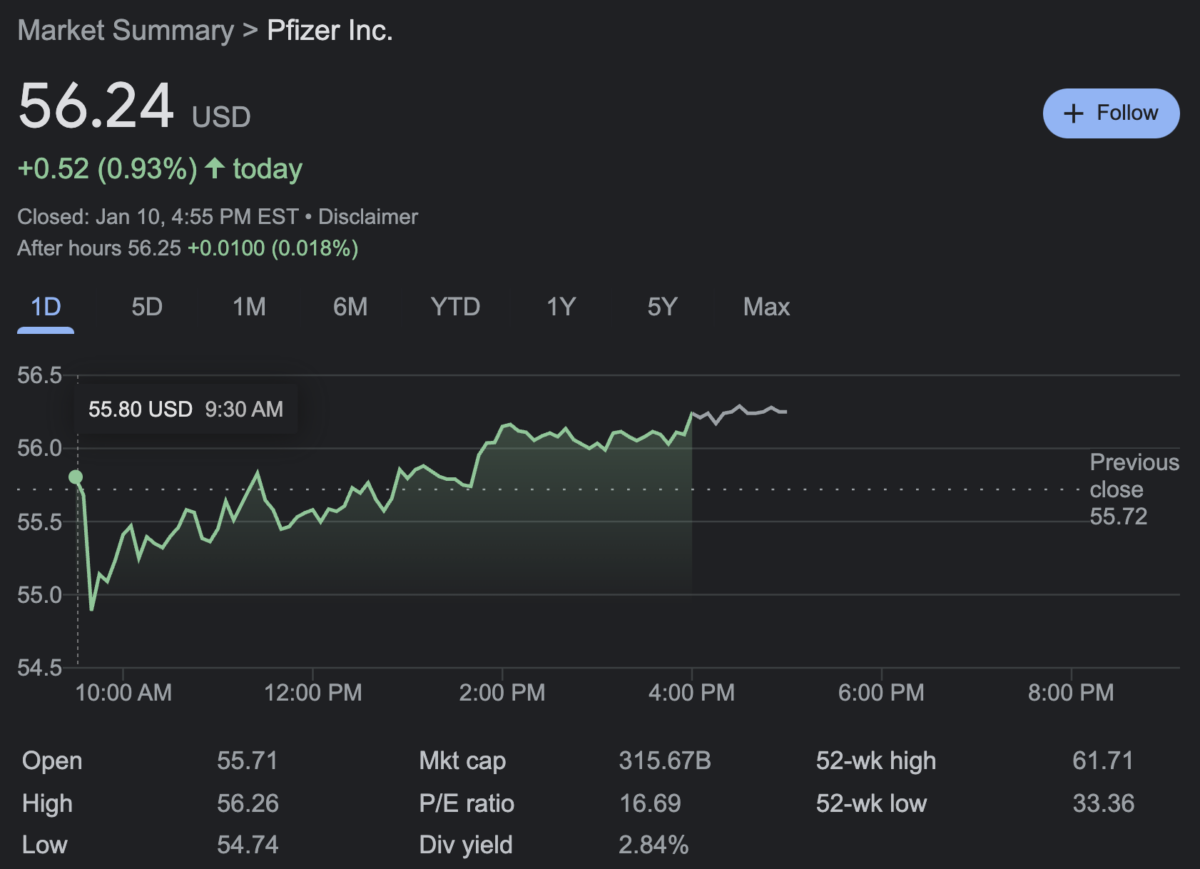
Task: Click the Previous close 55.72 label
Action: point(1134,490)
